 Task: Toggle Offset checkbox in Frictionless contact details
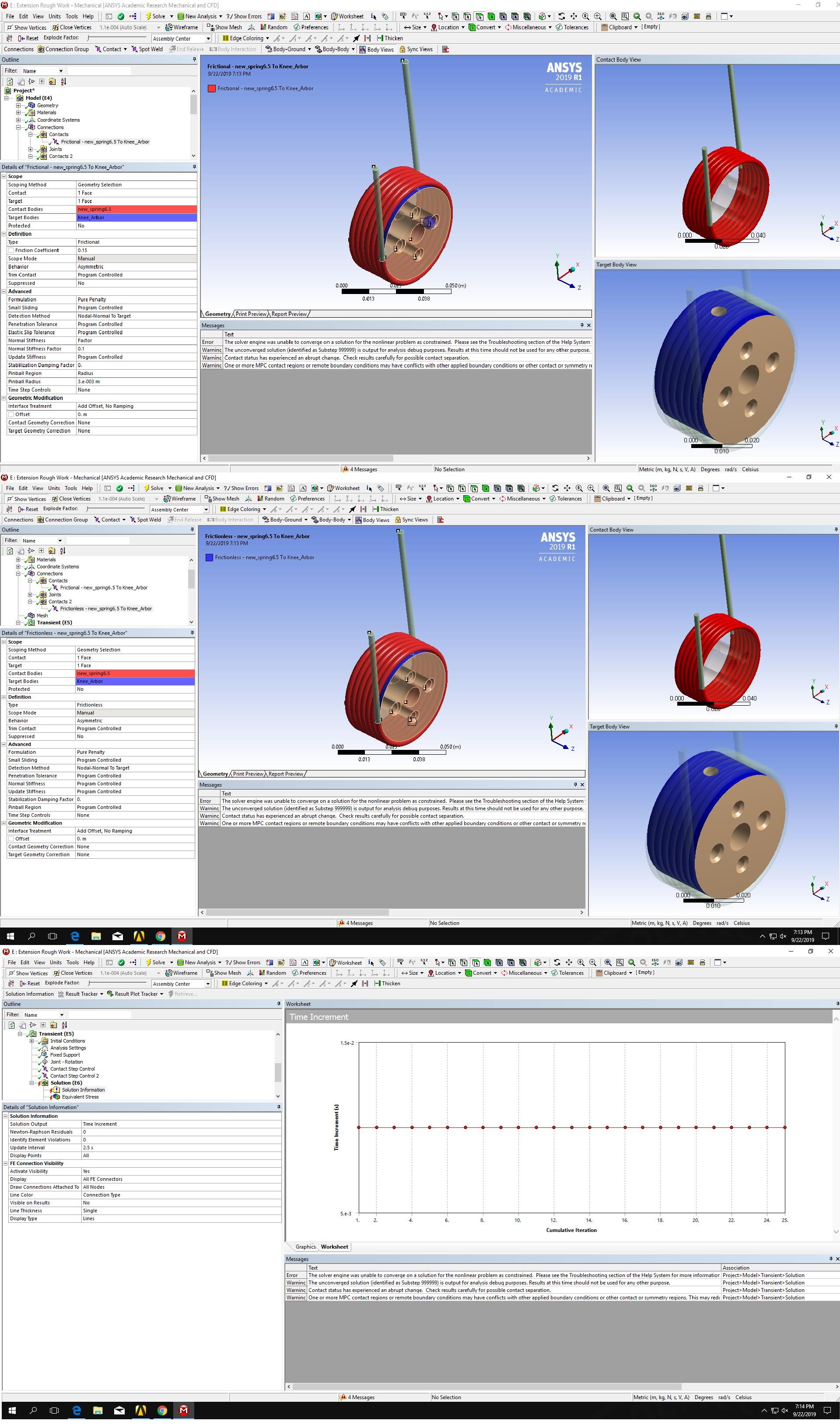tap(11, 839)
